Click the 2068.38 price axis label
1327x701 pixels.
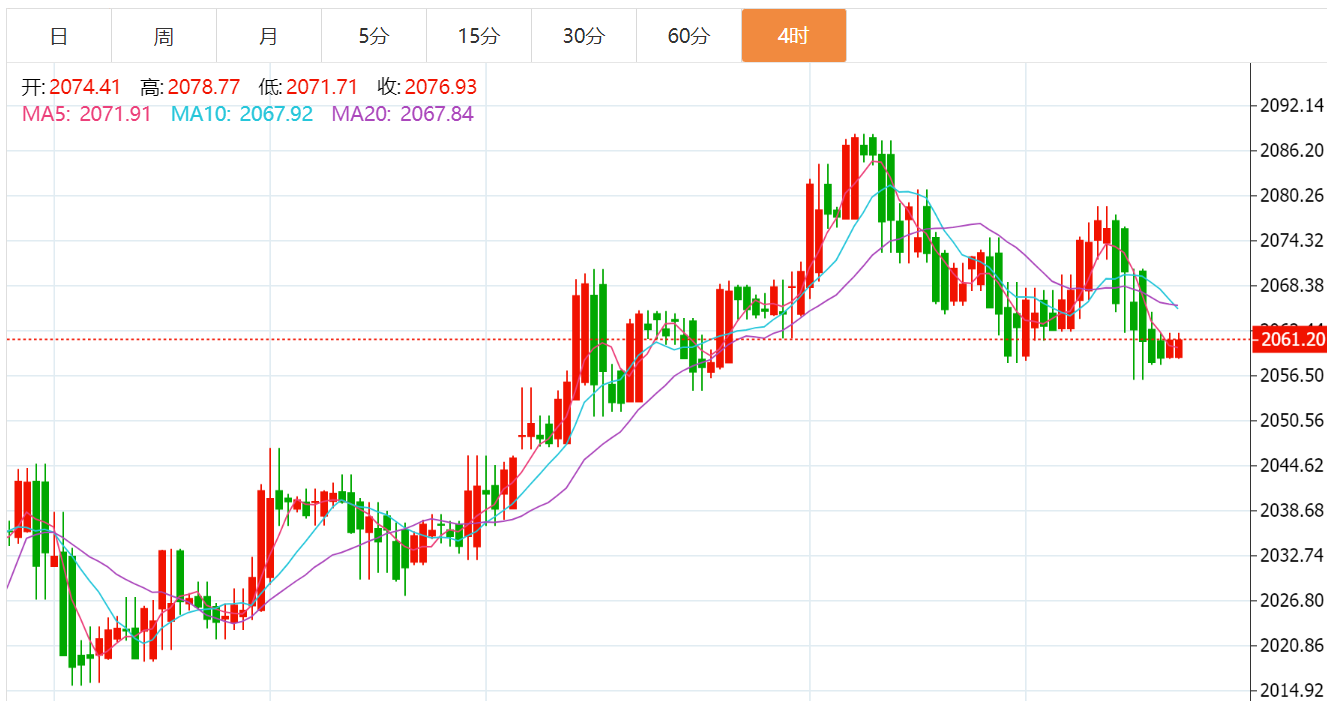click(x=1293, y=286)
